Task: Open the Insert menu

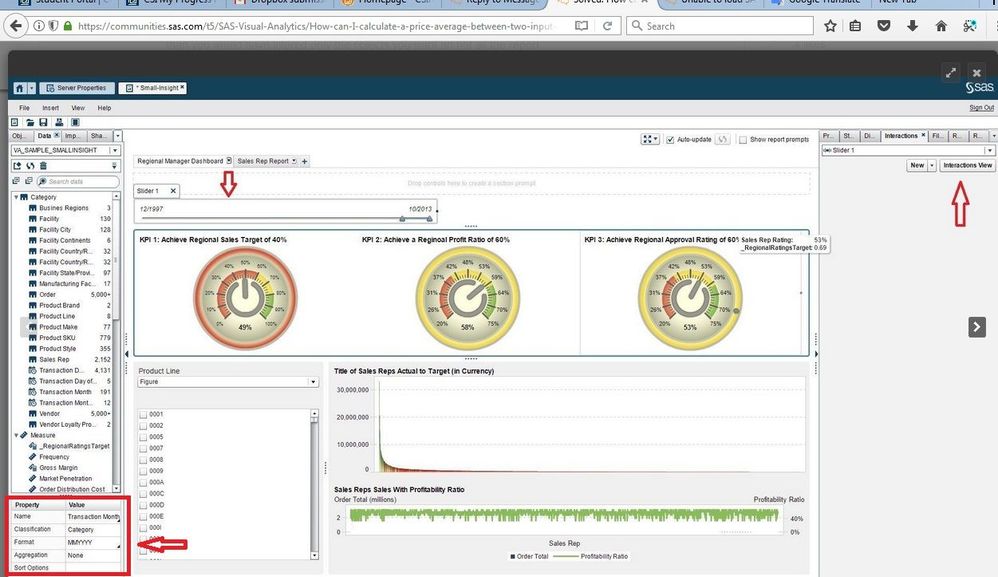Action: [50, 108]
